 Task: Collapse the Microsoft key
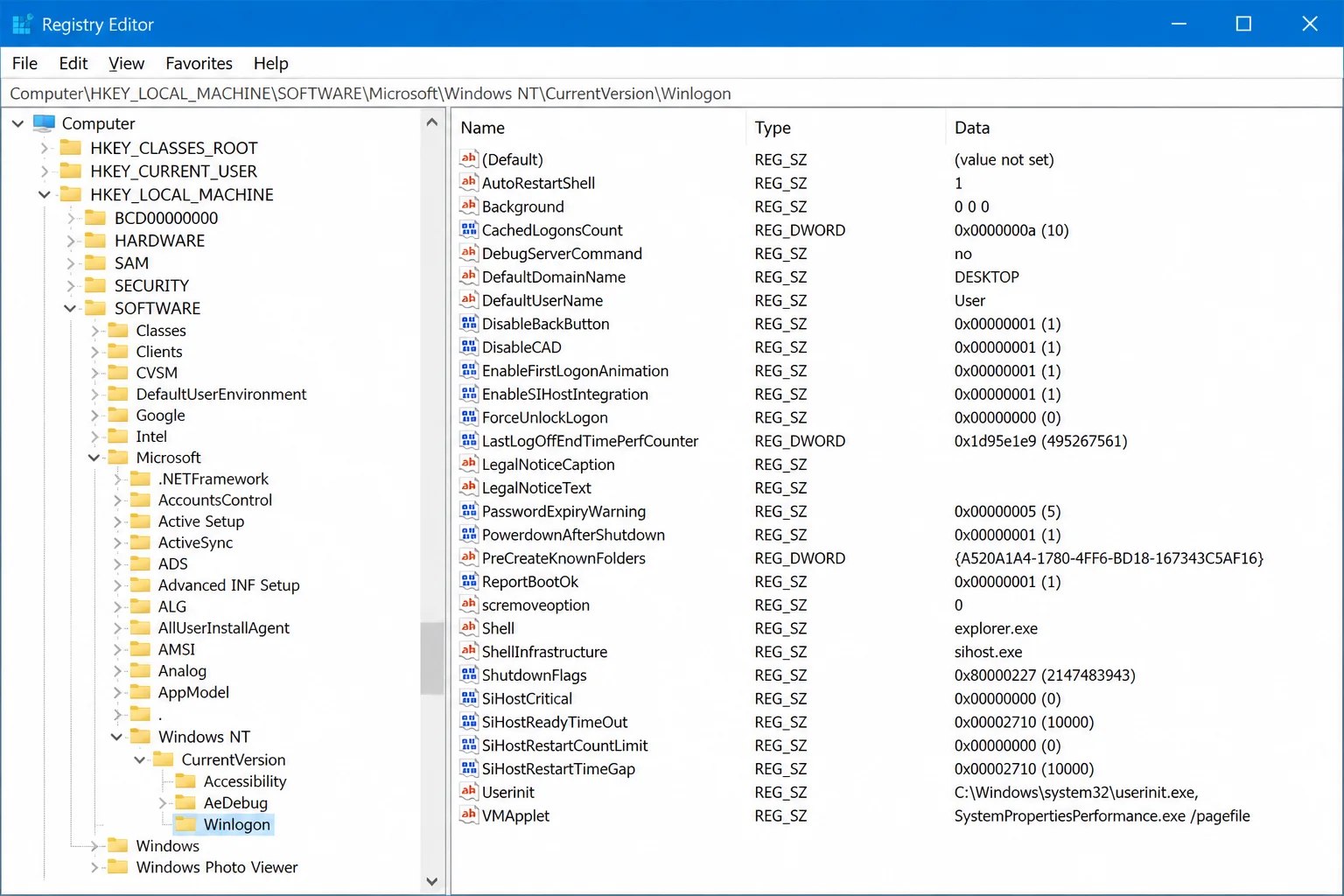click(94, 457)
